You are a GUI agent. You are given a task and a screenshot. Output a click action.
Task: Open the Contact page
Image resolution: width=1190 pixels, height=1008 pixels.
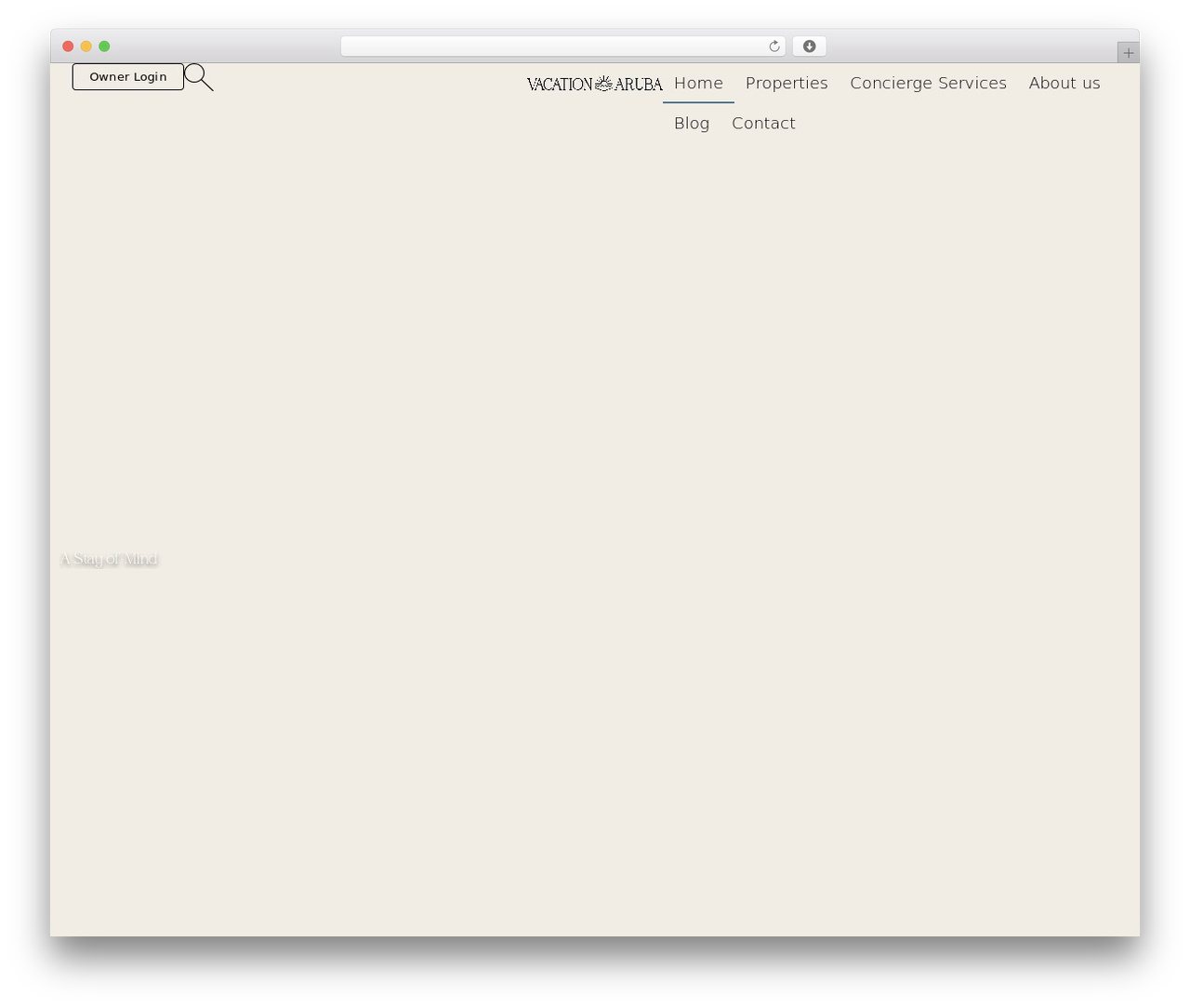(763, 123)
